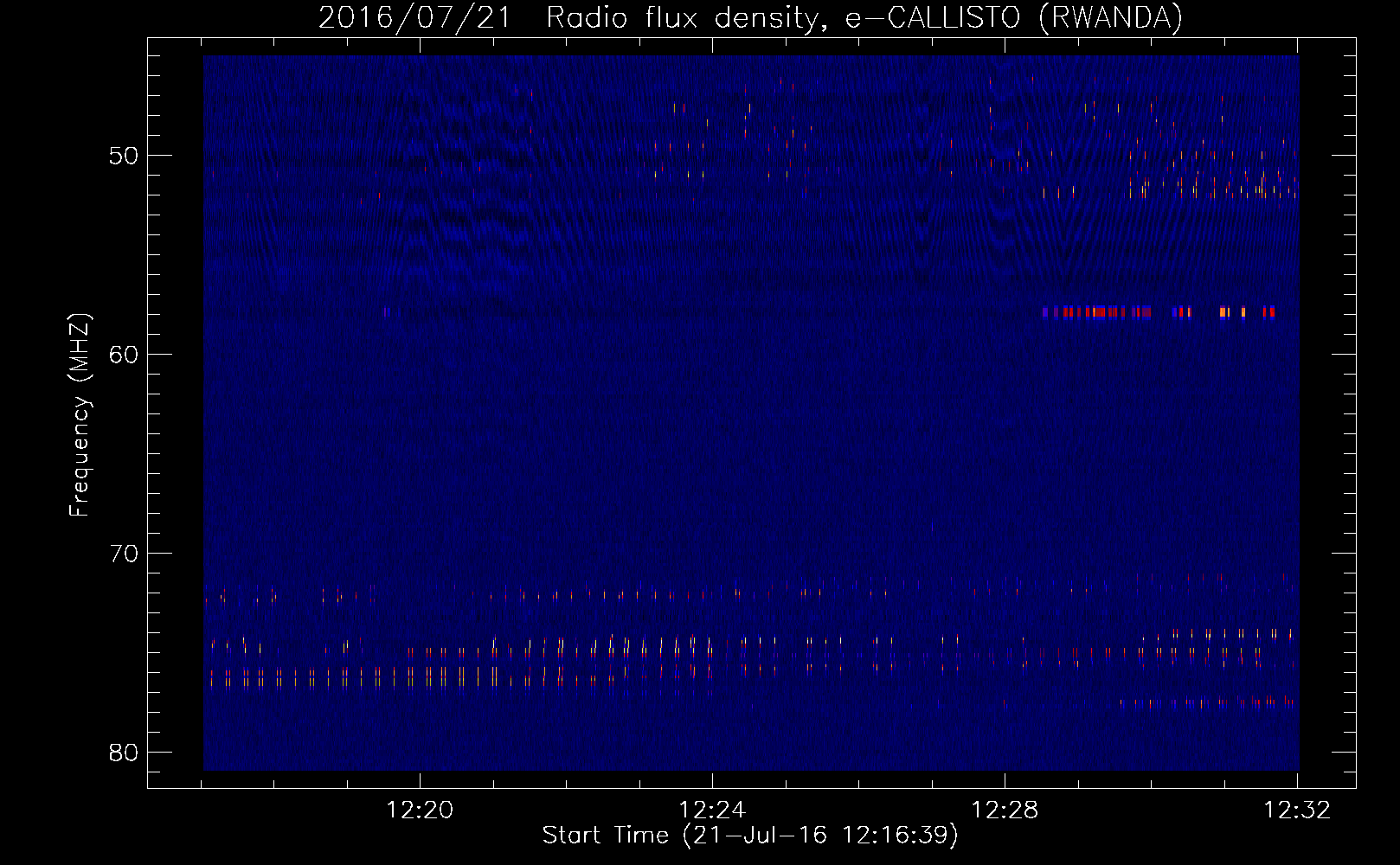1400x865 pixels.
Task: Click the 70 frequency tick label
Action: [x=124, y=554]
